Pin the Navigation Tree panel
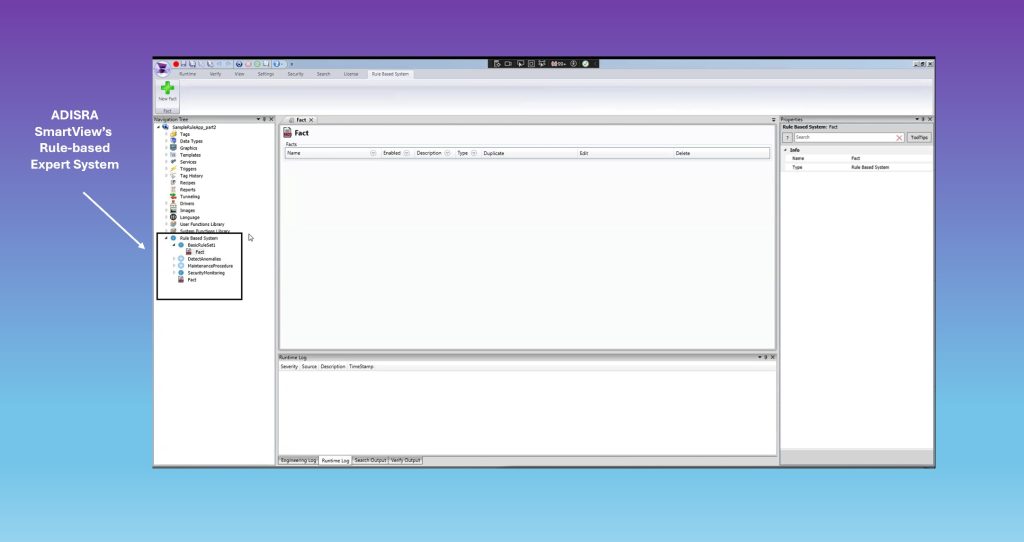This screenshot has height=542, width=1024. click(264, 120)
